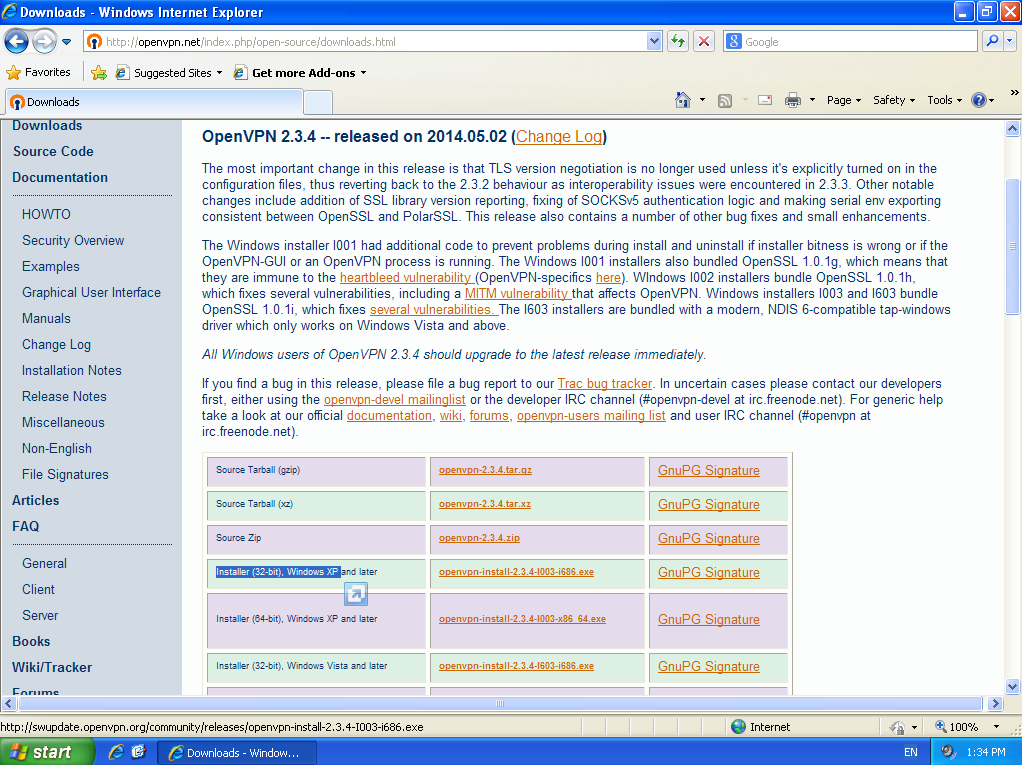The height and width of the screenshot is (765, 1022).
Task: Expand the toolbar overflow chevron
Action: pos(1014,93)
